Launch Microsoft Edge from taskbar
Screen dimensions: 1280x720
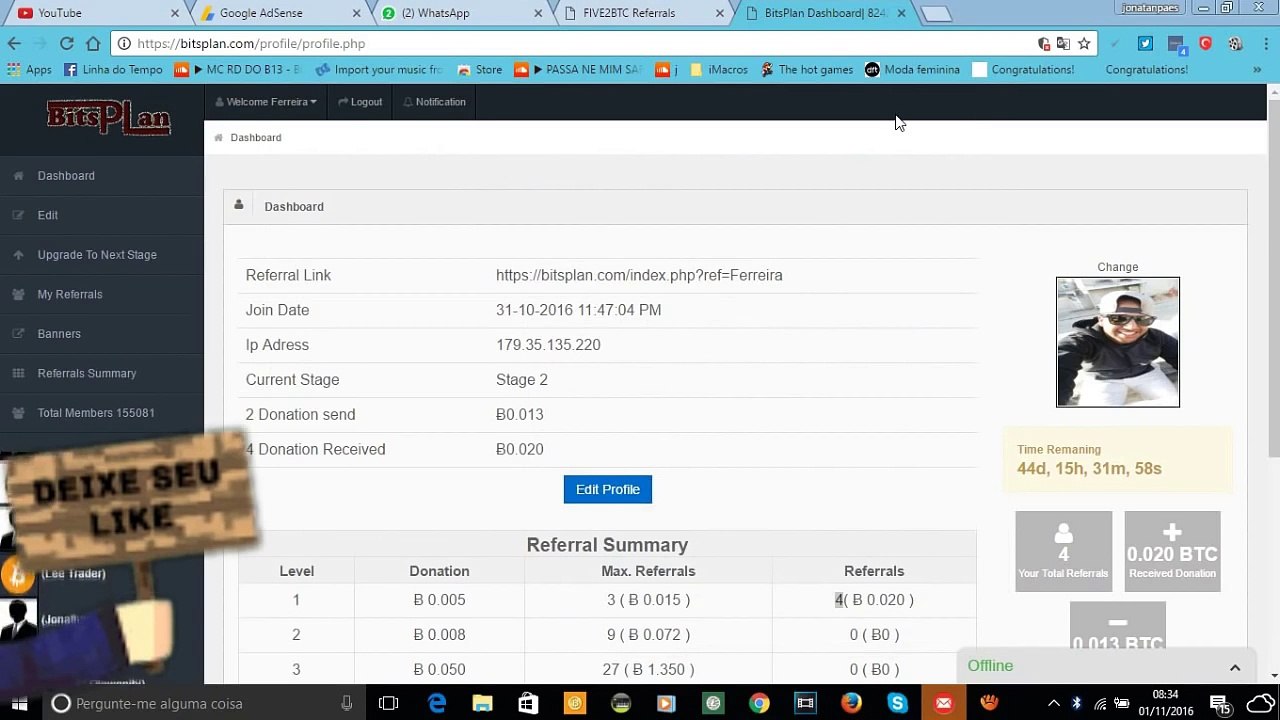[437, 703]
